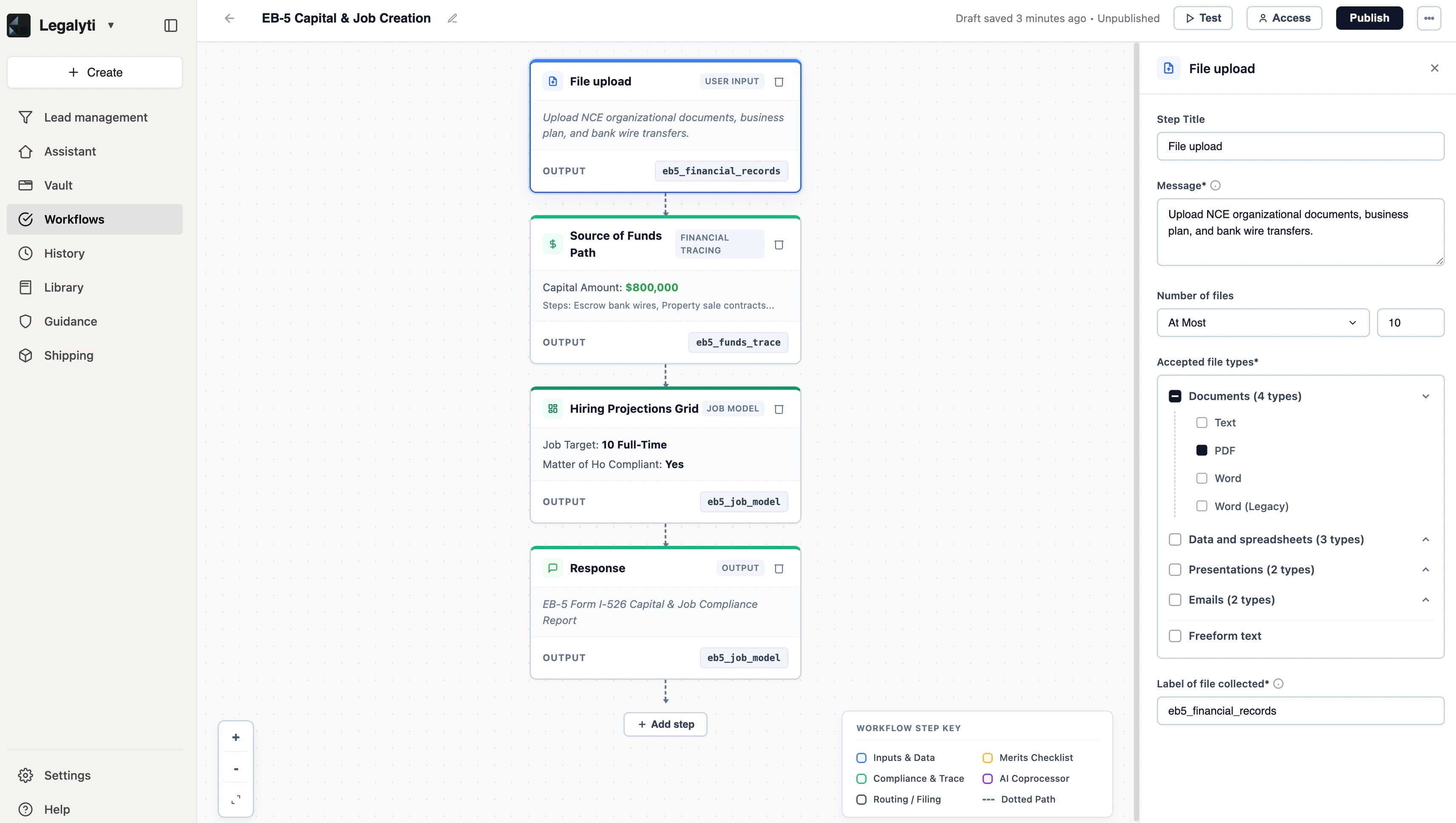Click the File upload node document icon
This screenshot has width=1456, height=823.
(x=553, y=81)
